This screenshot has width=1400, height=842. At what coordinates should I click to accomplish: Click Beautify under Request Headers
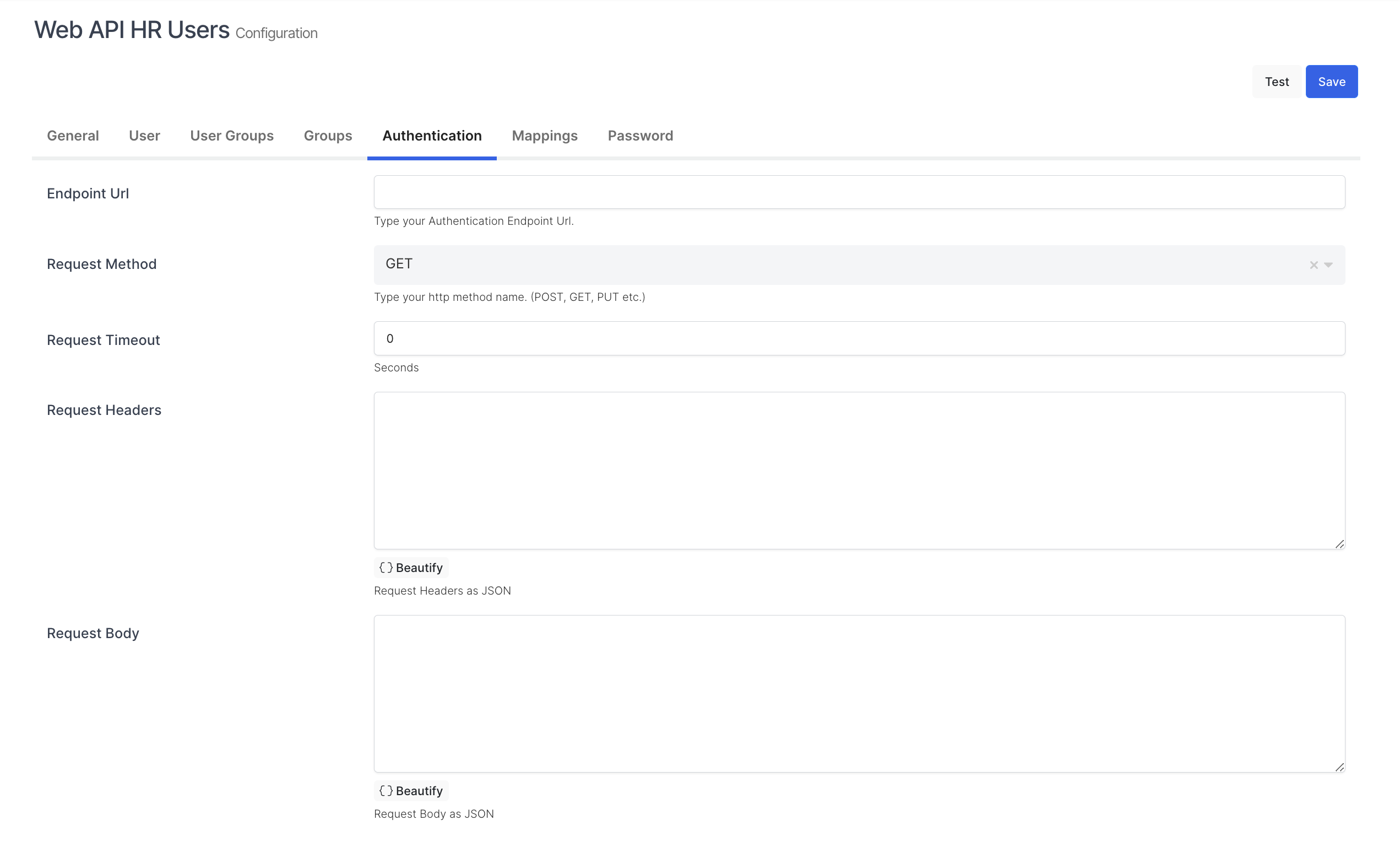411,568
